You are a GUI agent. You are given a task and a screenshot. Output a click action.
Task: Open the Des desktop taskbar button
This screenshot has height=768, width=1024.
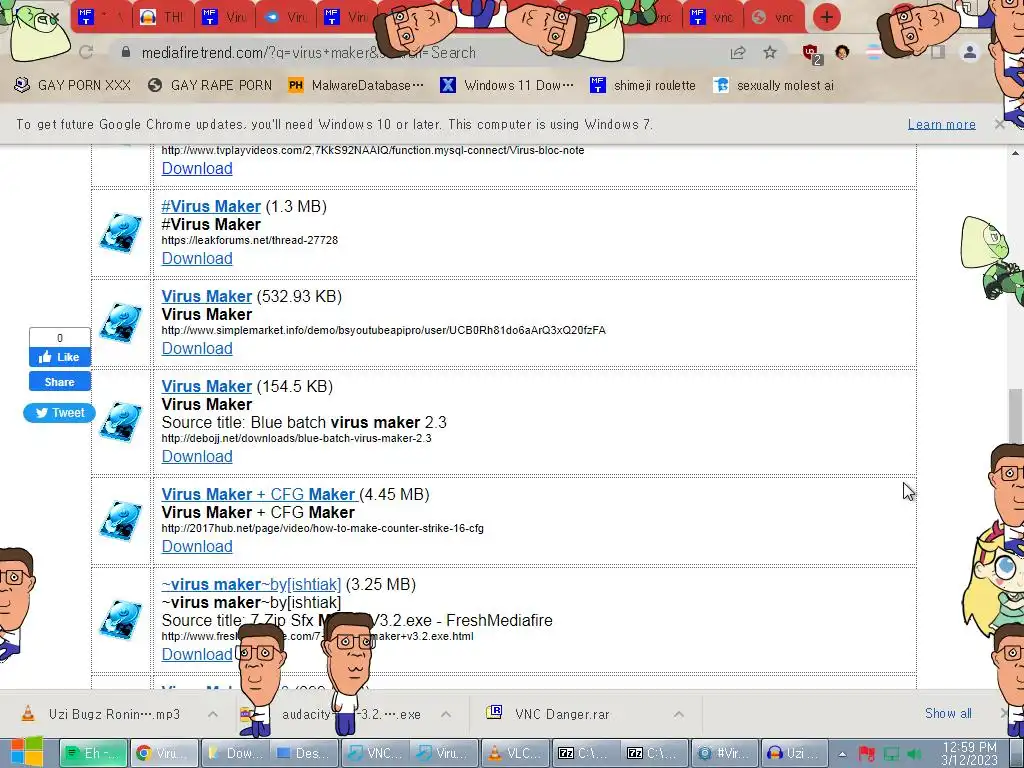tap(303, 753)
